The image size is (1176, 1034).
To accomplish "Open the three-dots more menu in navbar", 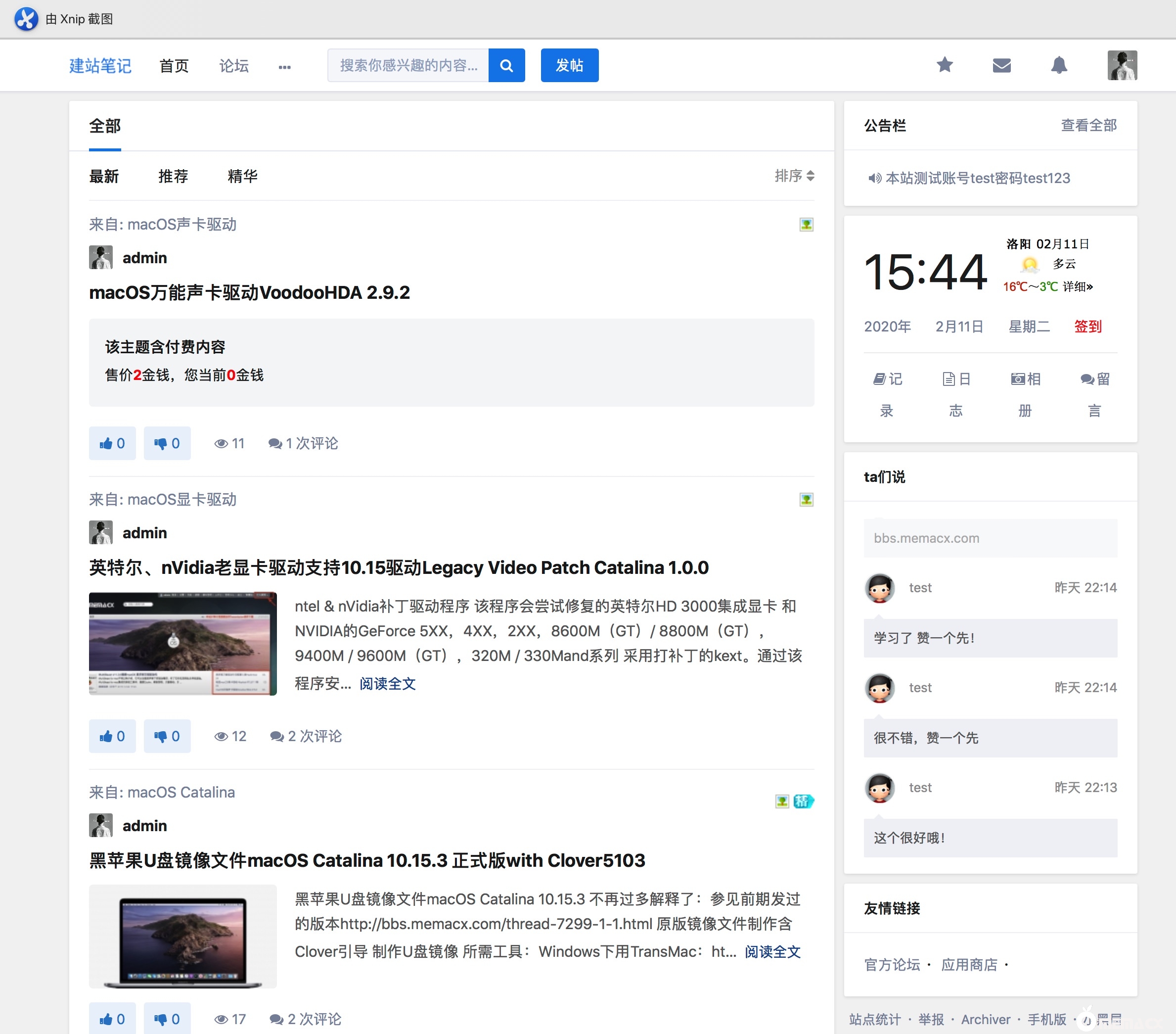I will (x=284, y=66).
